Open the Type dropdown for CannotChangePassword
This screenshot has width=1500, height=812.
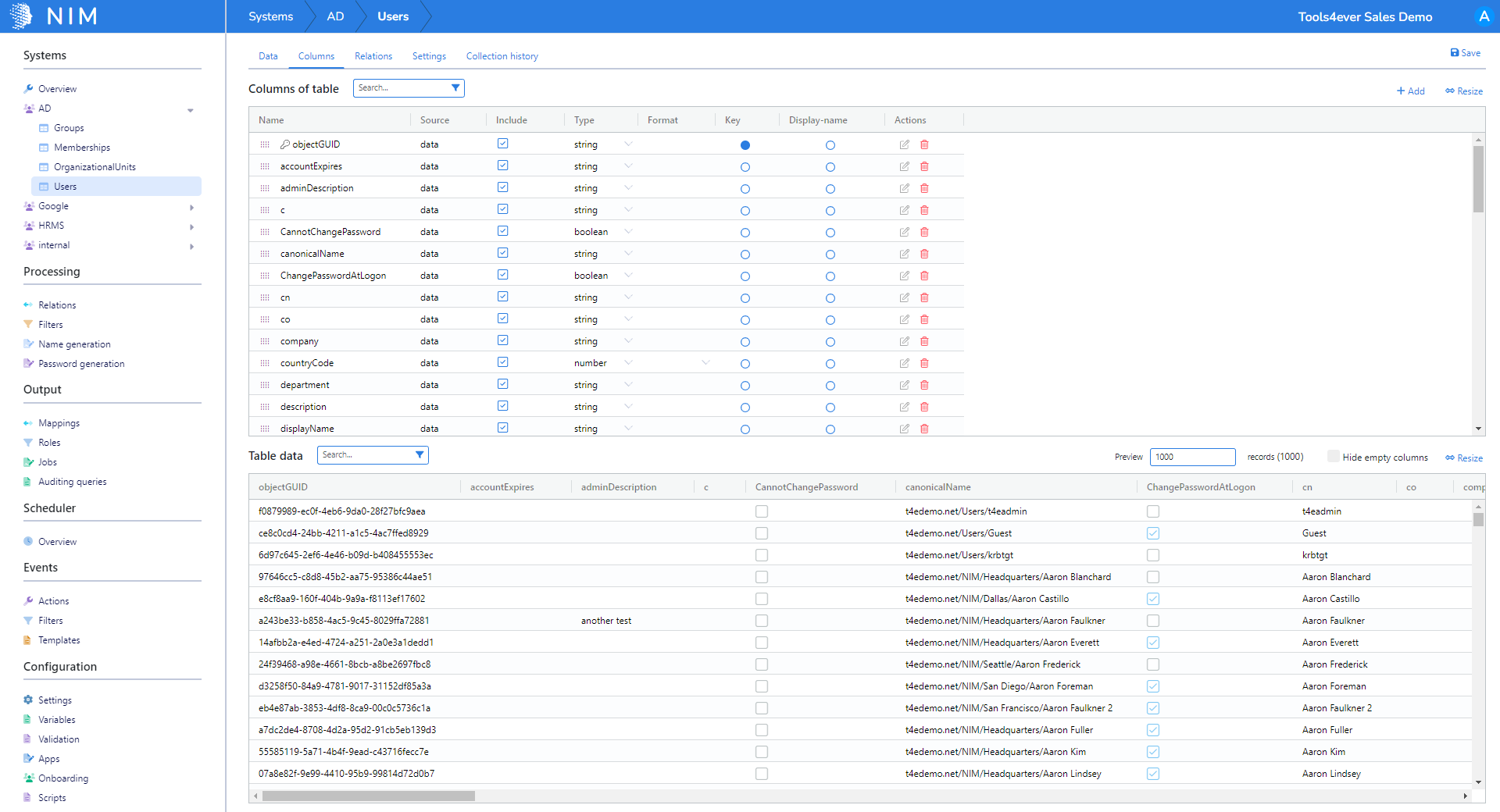click(628, 231)
